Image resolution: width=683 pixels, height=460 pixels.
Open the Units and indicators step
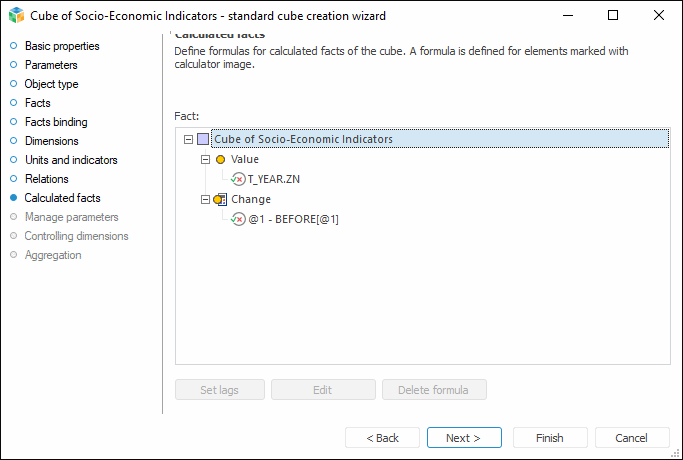coord(70,160)
